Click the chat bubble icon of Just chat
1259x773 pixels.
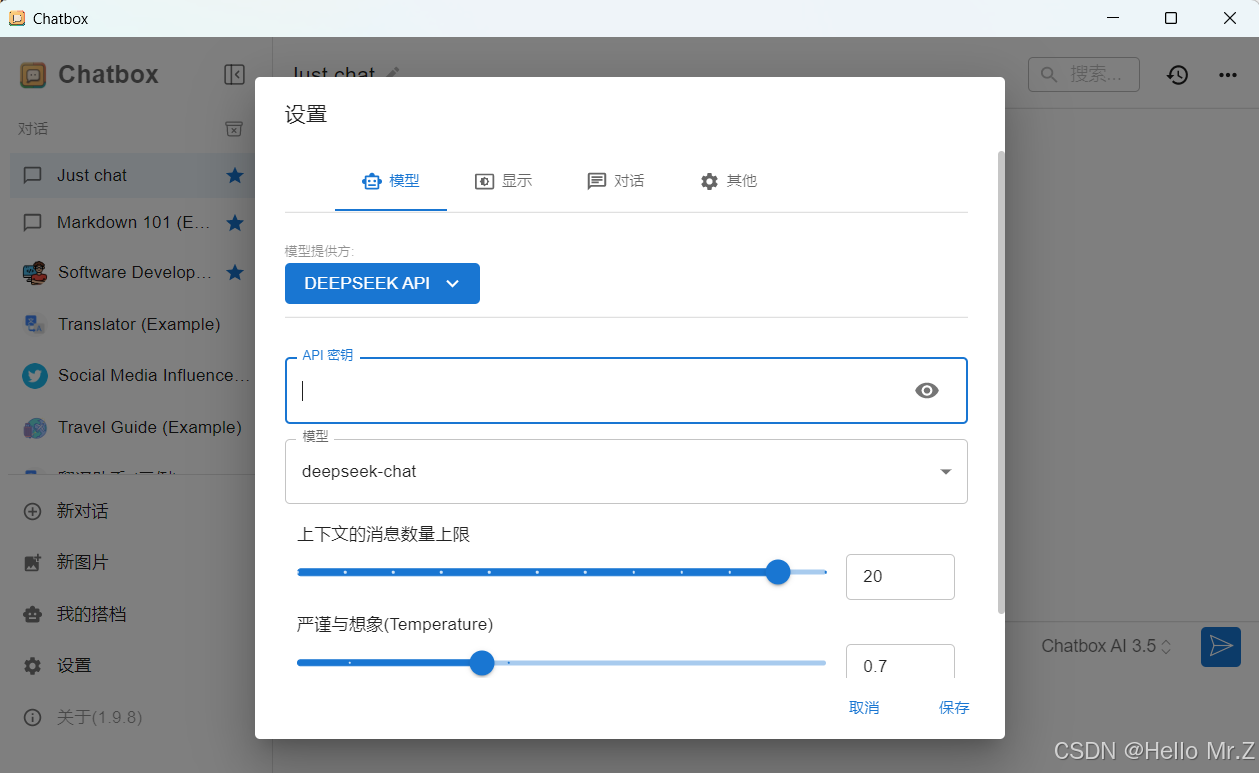point(33,176)
